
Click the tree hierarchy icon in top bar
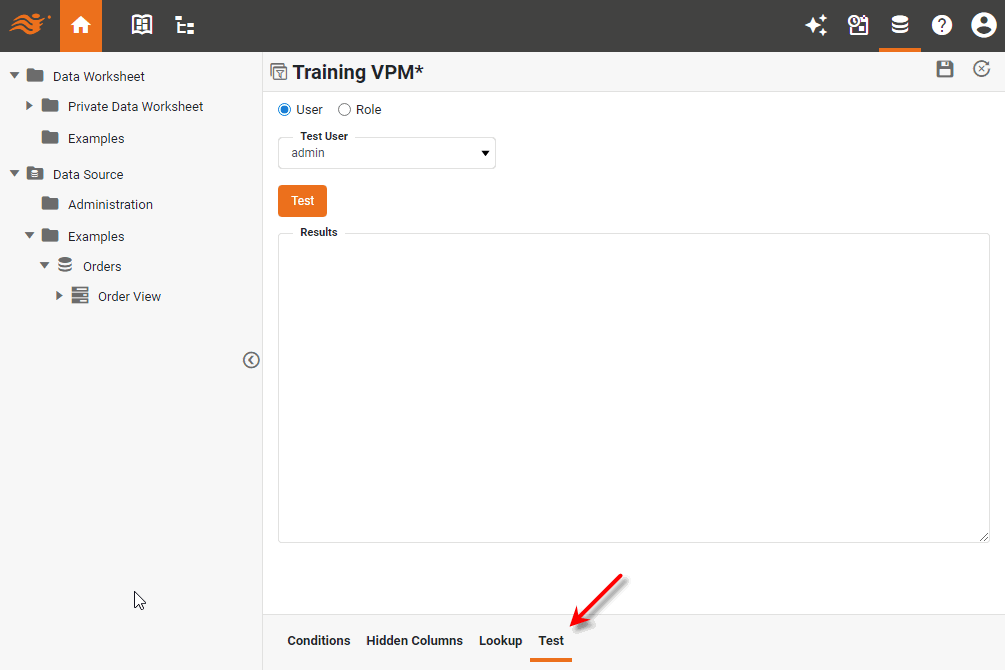(185, 26)
